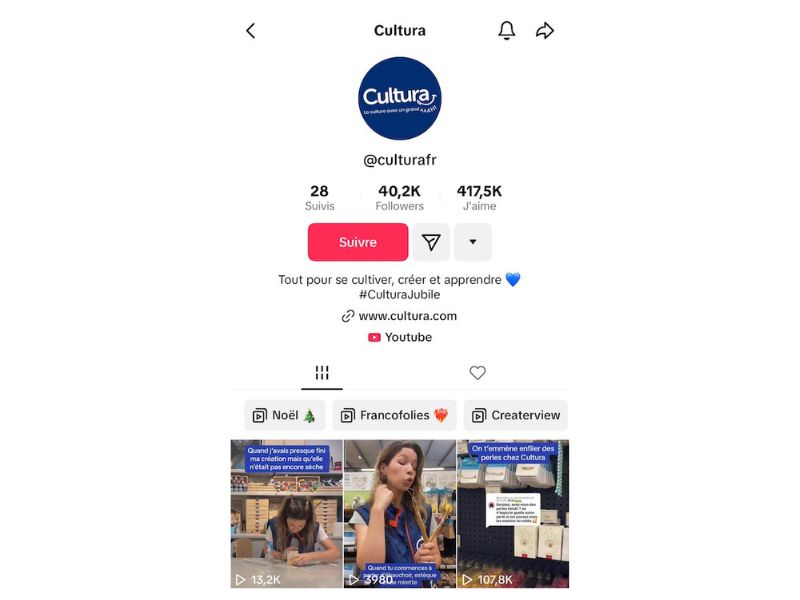This screenshot has width=800, height=600.
Task: Play the pearls video with 107,8K views
Action: [x=513, y=514]
